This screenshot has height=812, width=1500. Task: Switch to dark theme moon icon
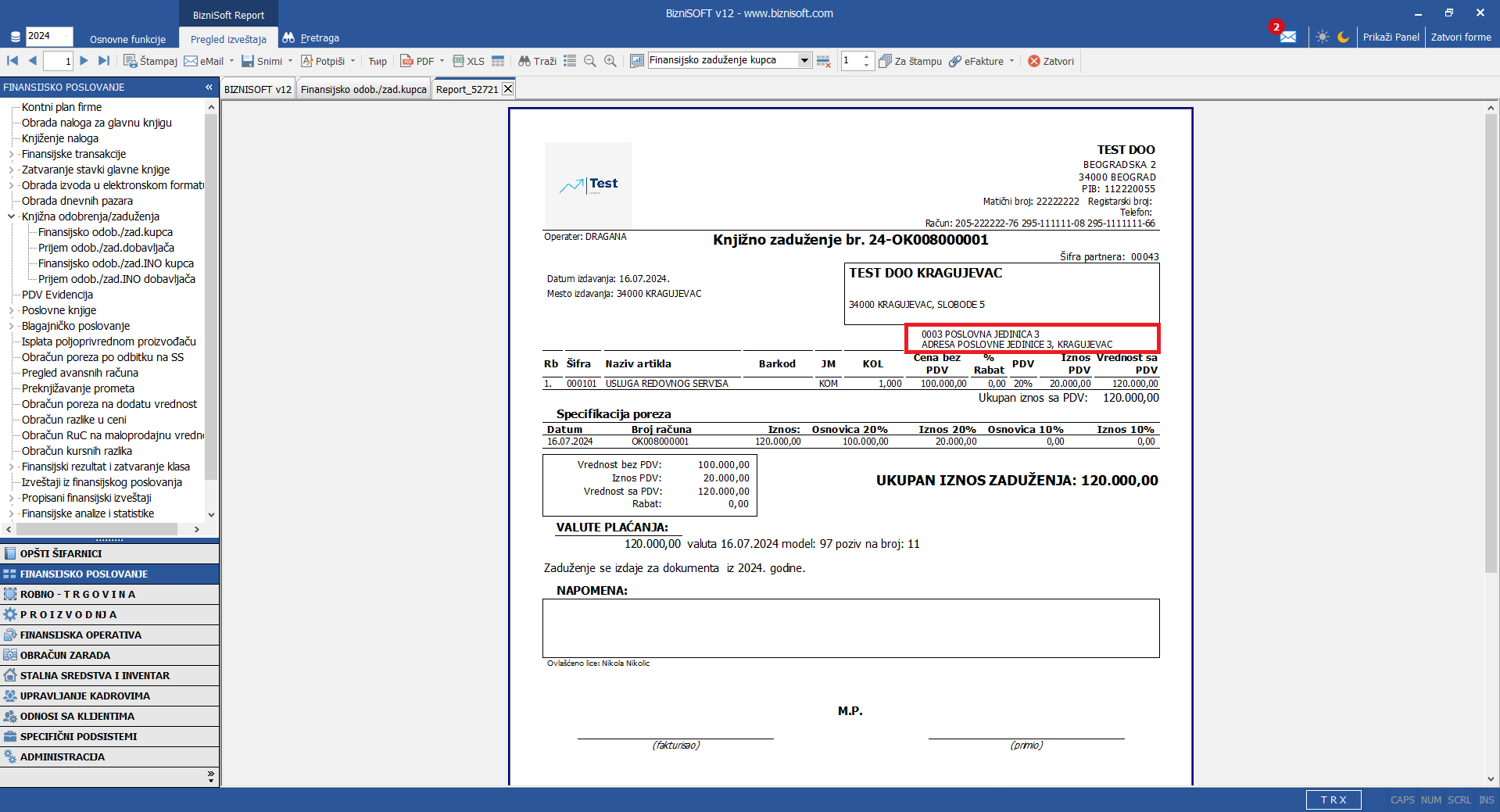coord(1343,37)
